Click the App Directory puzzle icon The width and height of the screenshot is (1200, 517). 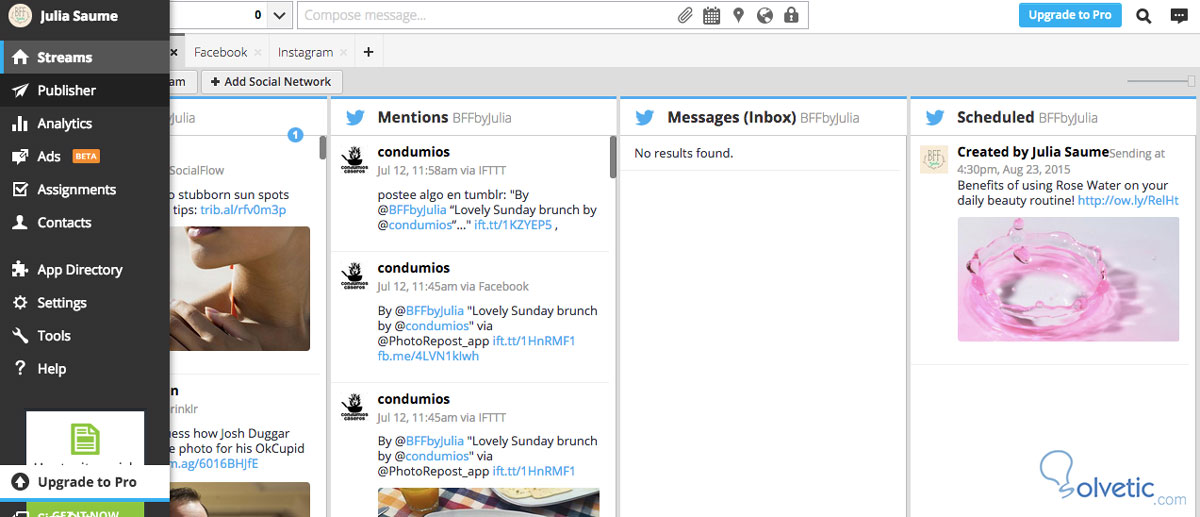(19, 269)
